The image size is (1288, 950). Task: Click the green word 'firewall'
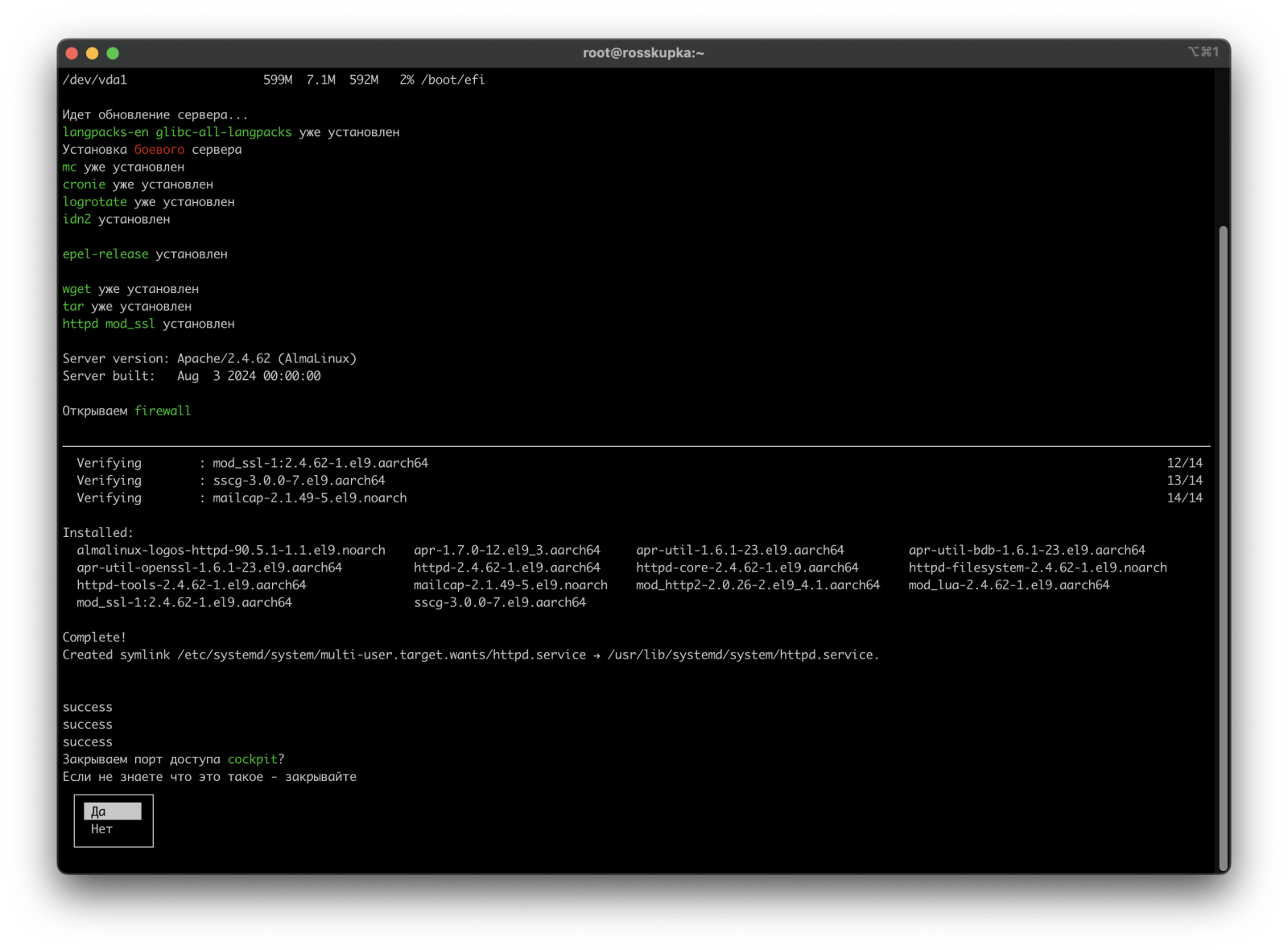pyautogui.click(x=163, y=411)
